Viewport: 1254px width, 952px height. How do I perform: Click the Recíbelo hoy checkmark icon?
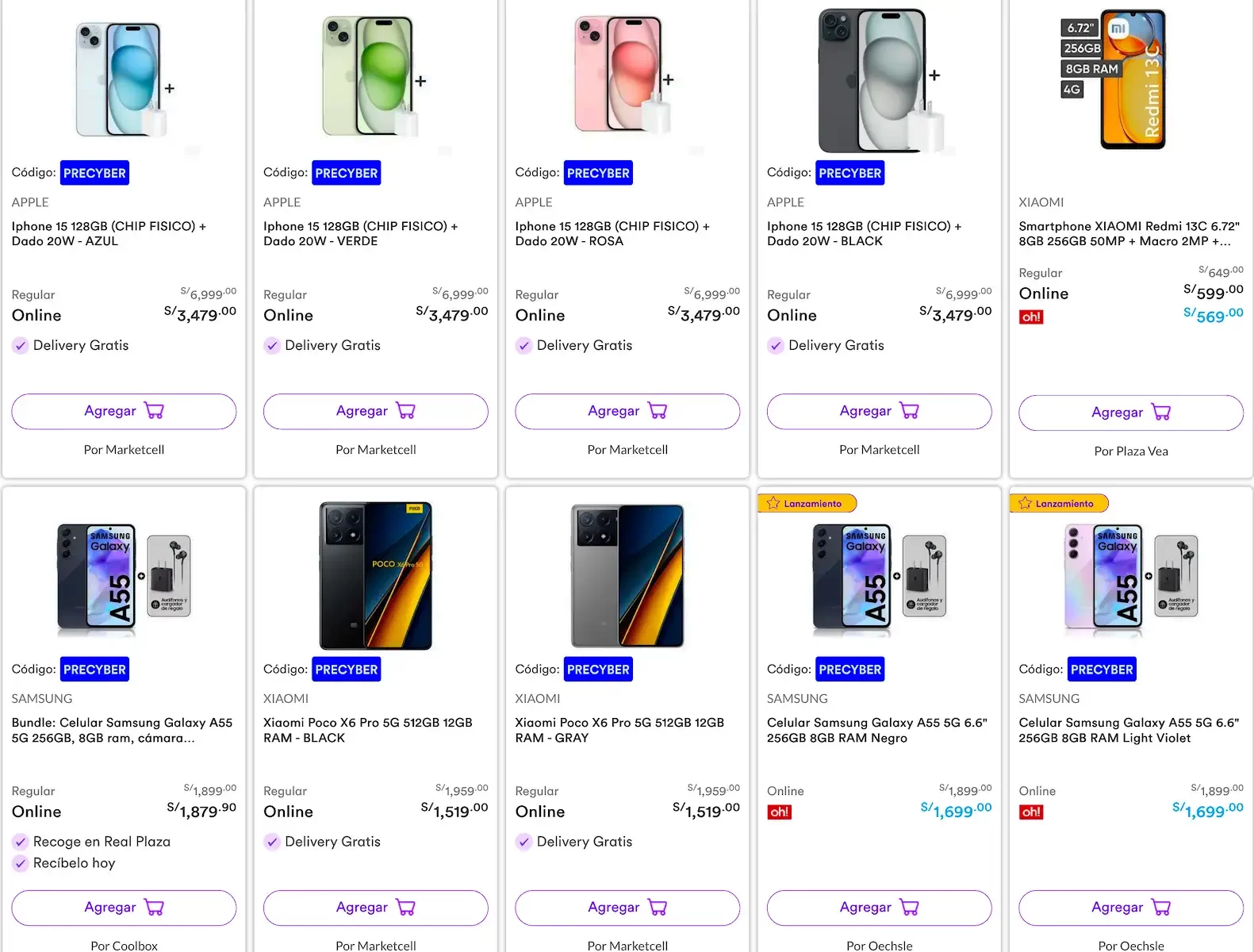click(x=21, y=863)
